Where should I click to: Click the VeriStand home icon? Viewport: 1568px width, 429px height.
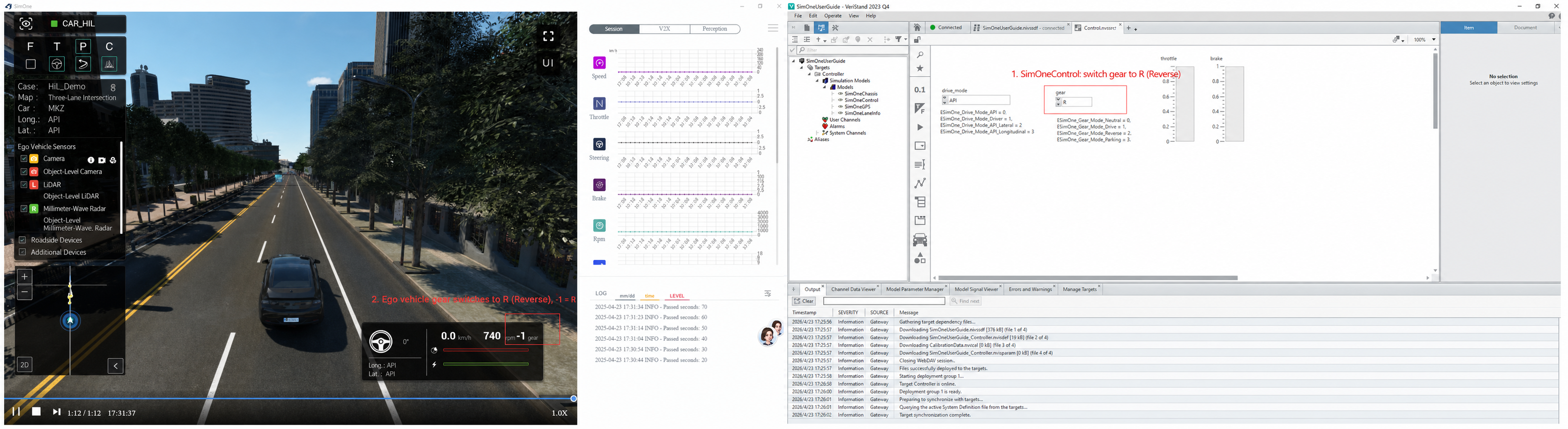coord(917,28)
